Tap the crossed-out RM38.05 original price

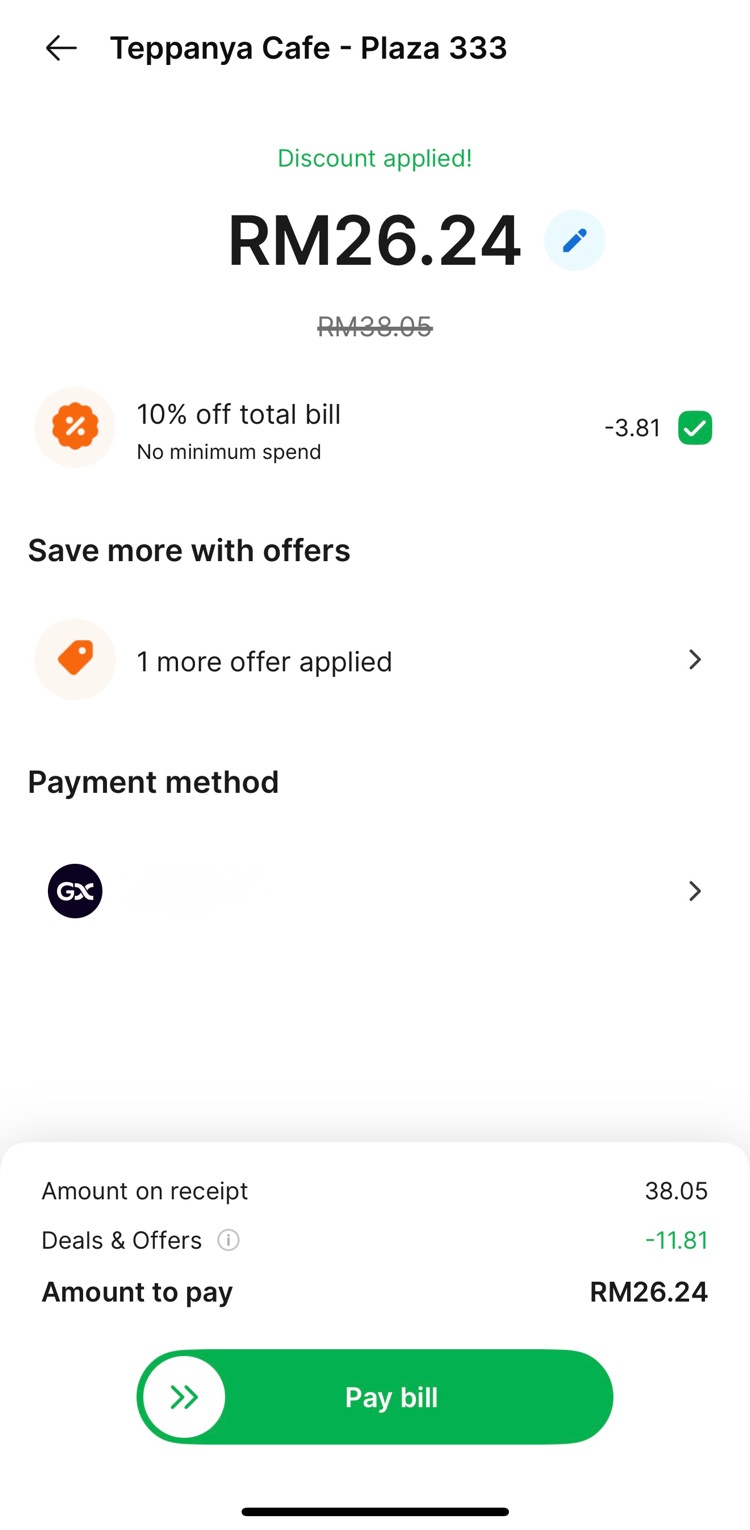375,326
